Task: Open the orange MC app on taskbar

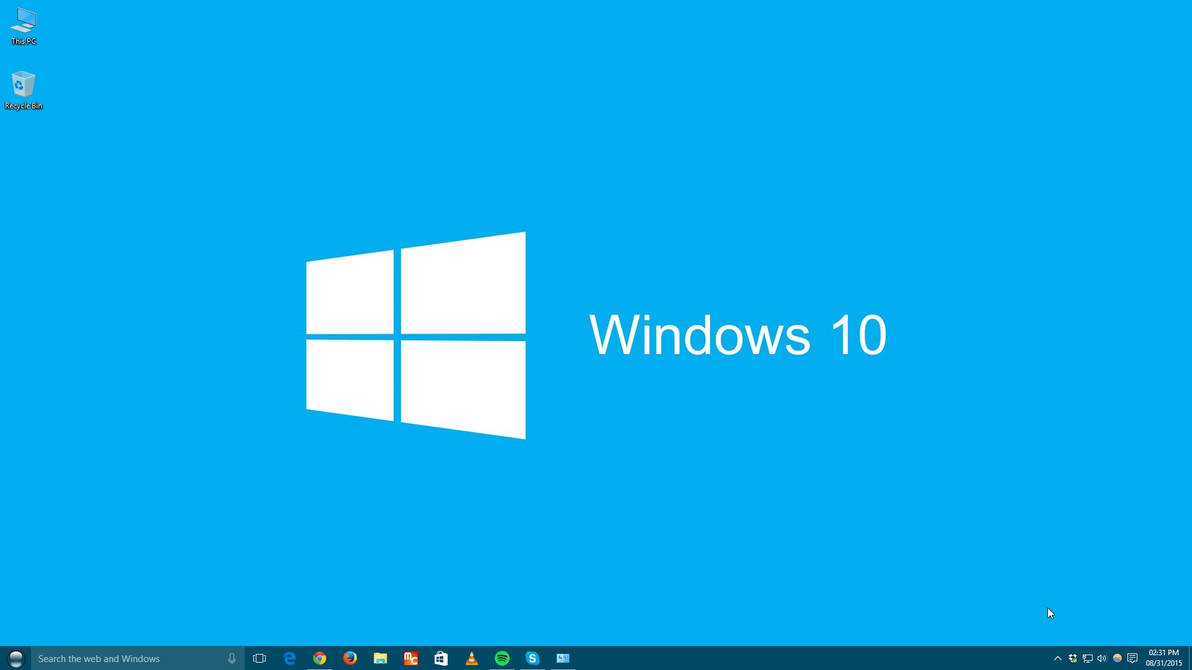Action: click(411, 659)
